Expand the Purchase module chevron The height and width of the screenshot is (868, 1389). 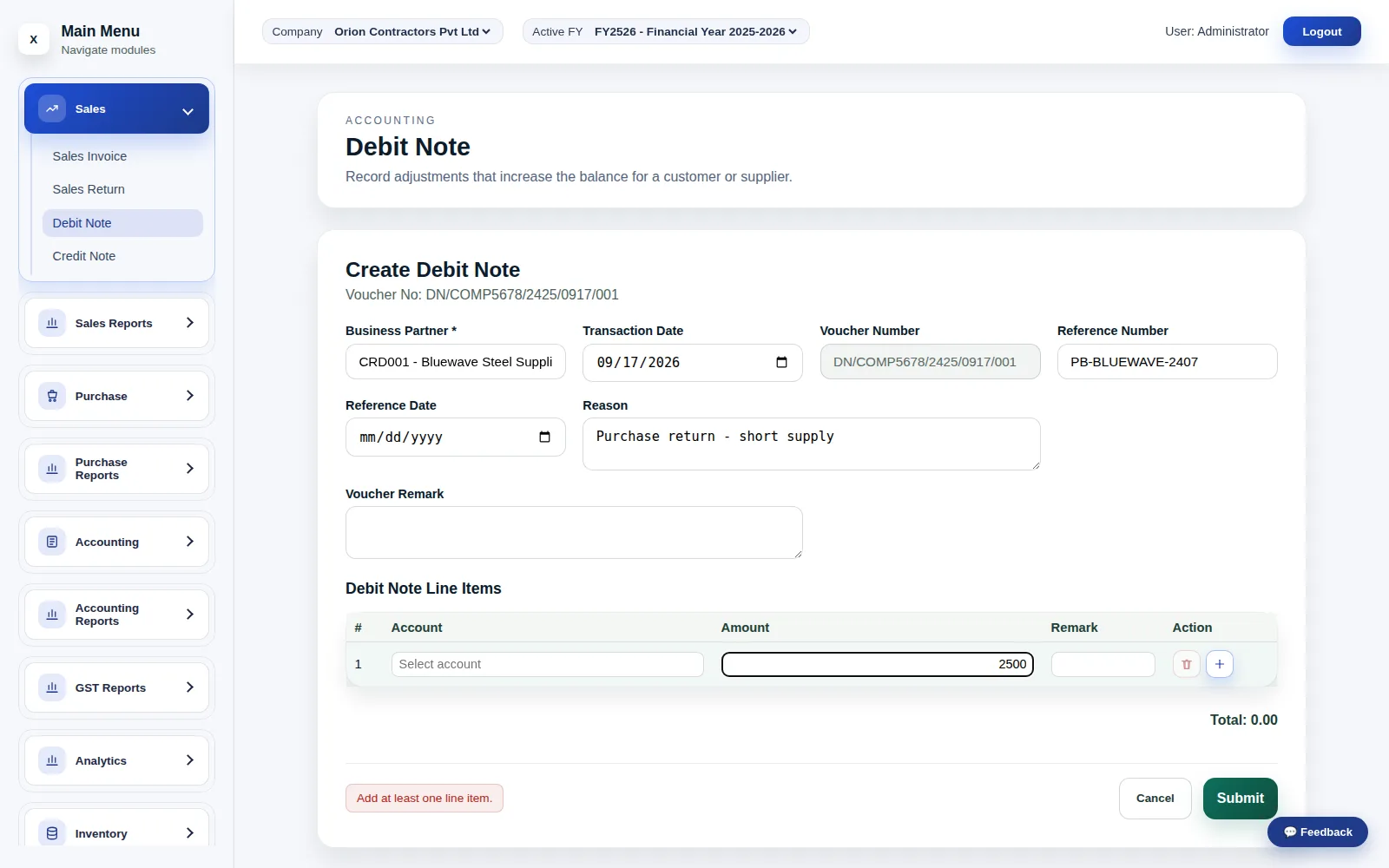click(x=190, y=396)
